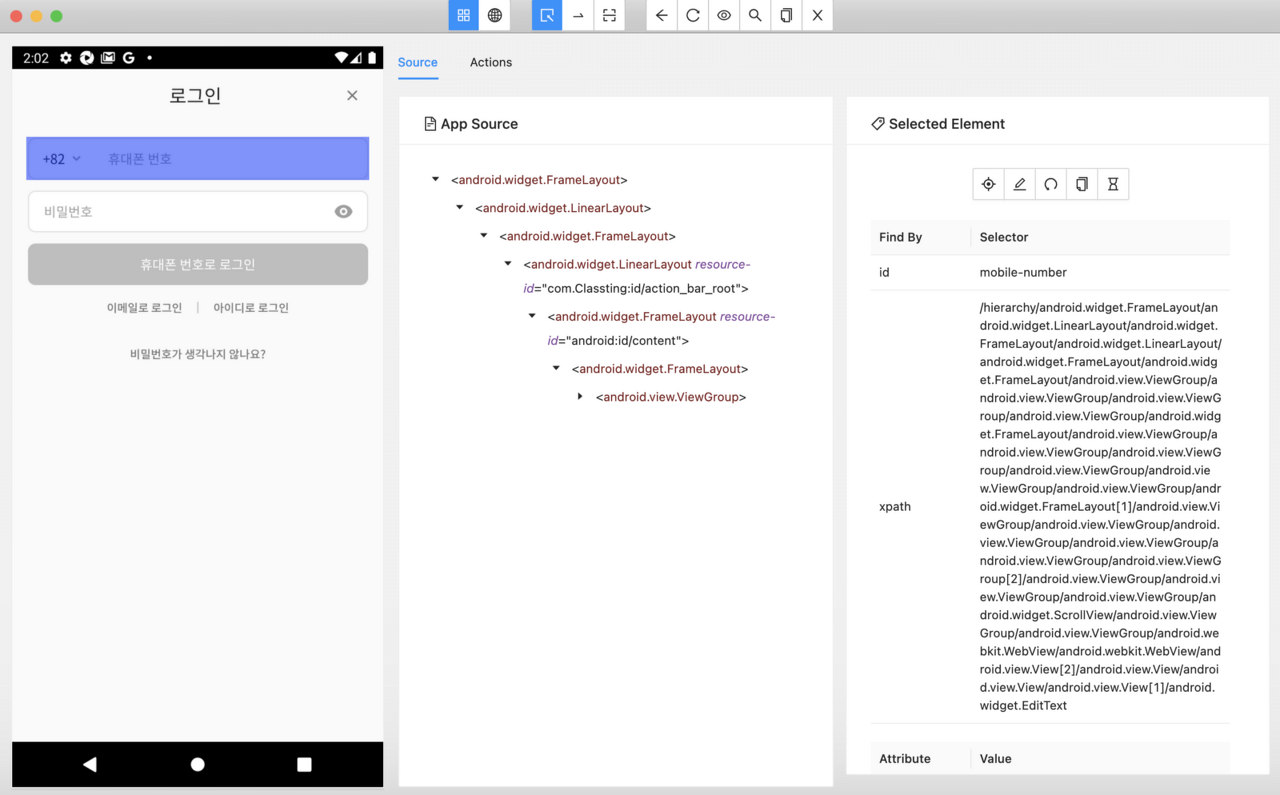Tap Android home circle button
The height and width of the screenshot is (795, 1280).
(197, 764)
